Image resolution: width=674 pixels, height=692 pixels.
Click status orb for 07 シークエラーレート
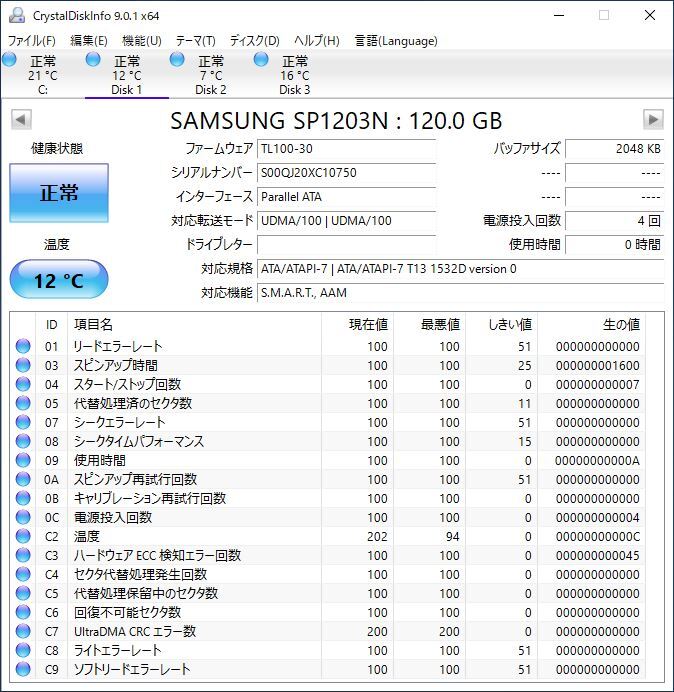[x=23, y=422]
